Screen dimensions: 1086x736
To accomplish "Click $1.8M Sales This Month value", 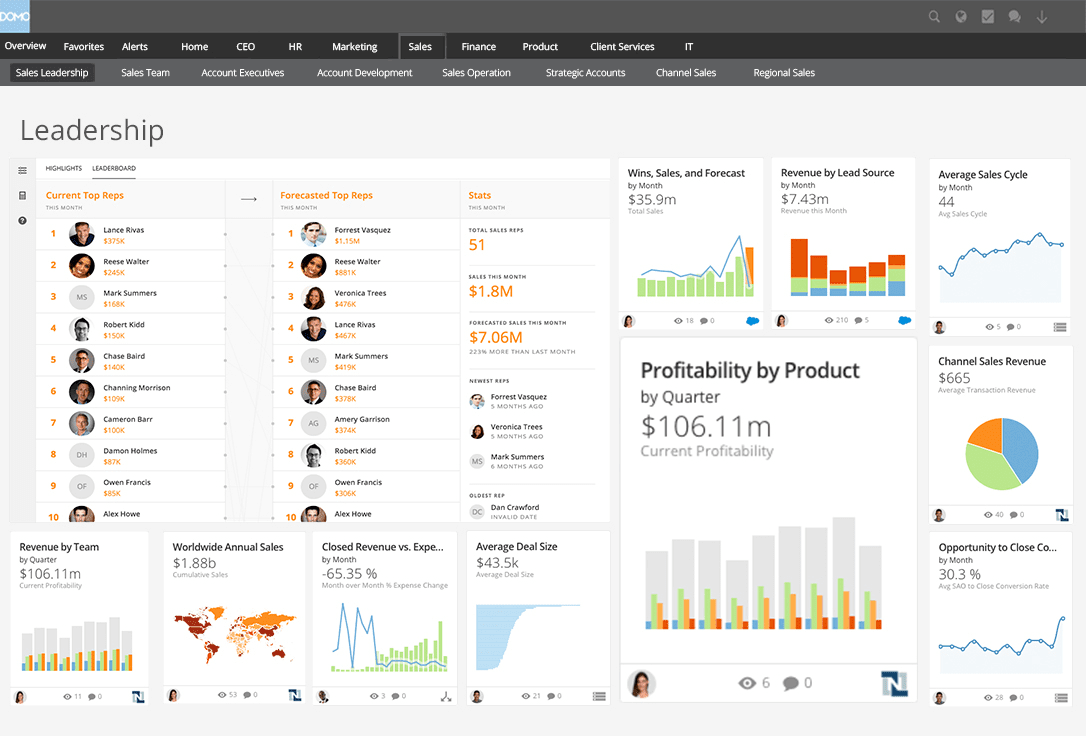I will point(490,291).
